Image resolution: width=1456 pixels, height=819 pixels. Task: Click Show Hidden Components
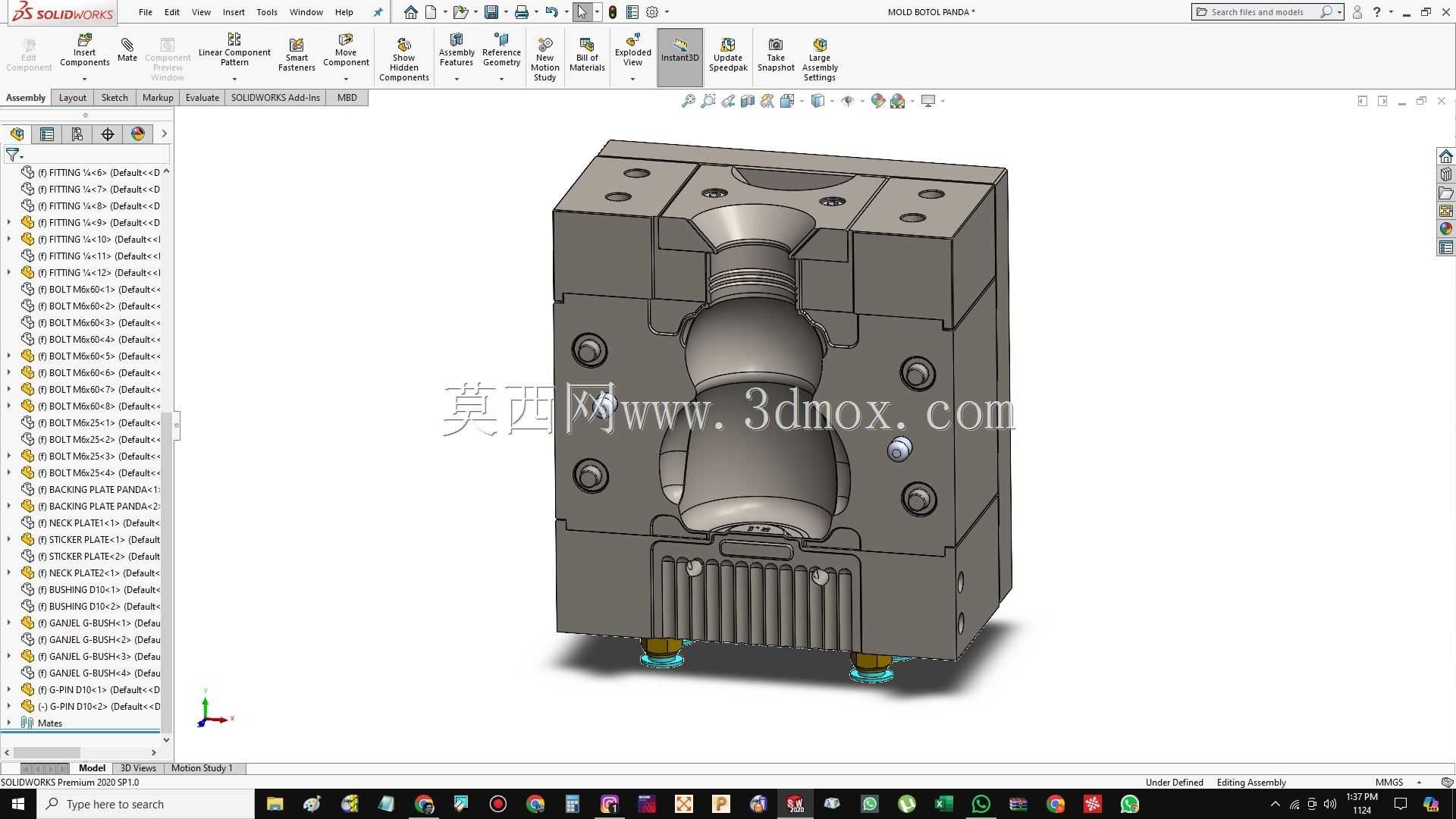[x=404, y=59]
